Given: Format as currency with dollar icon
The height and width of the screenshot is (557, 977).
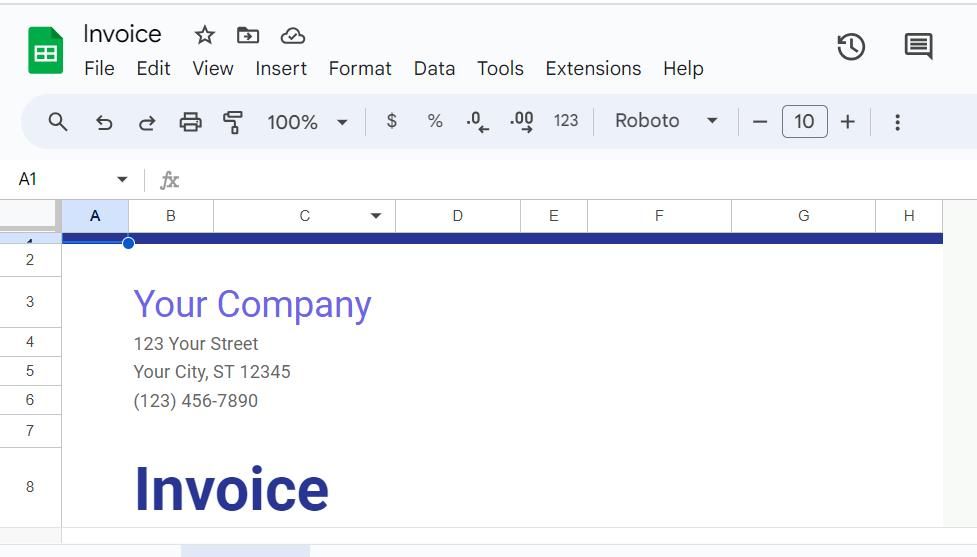Looking at the screenshot, I should [391, 121].
